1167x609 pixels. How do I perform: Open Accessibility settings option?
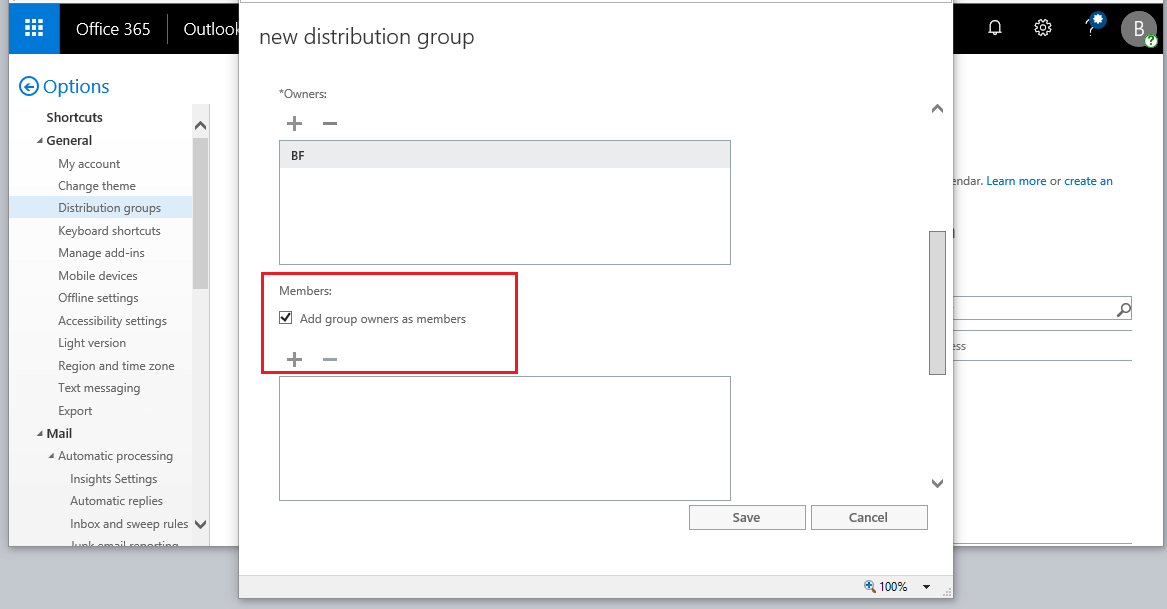[112, 321]
